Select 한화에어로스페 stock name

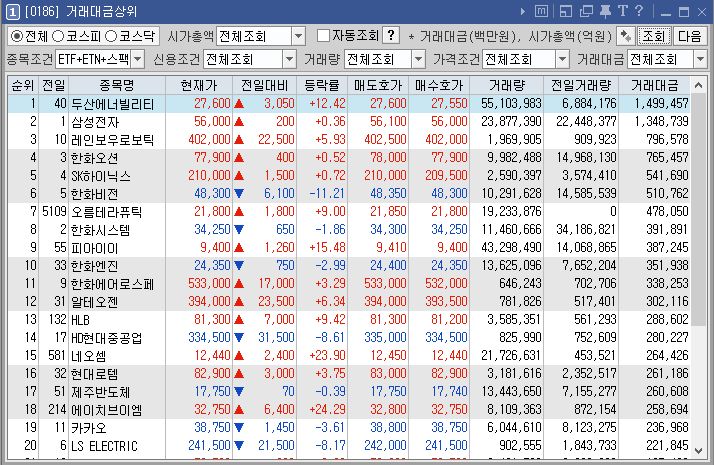click(x=112, y=284)
